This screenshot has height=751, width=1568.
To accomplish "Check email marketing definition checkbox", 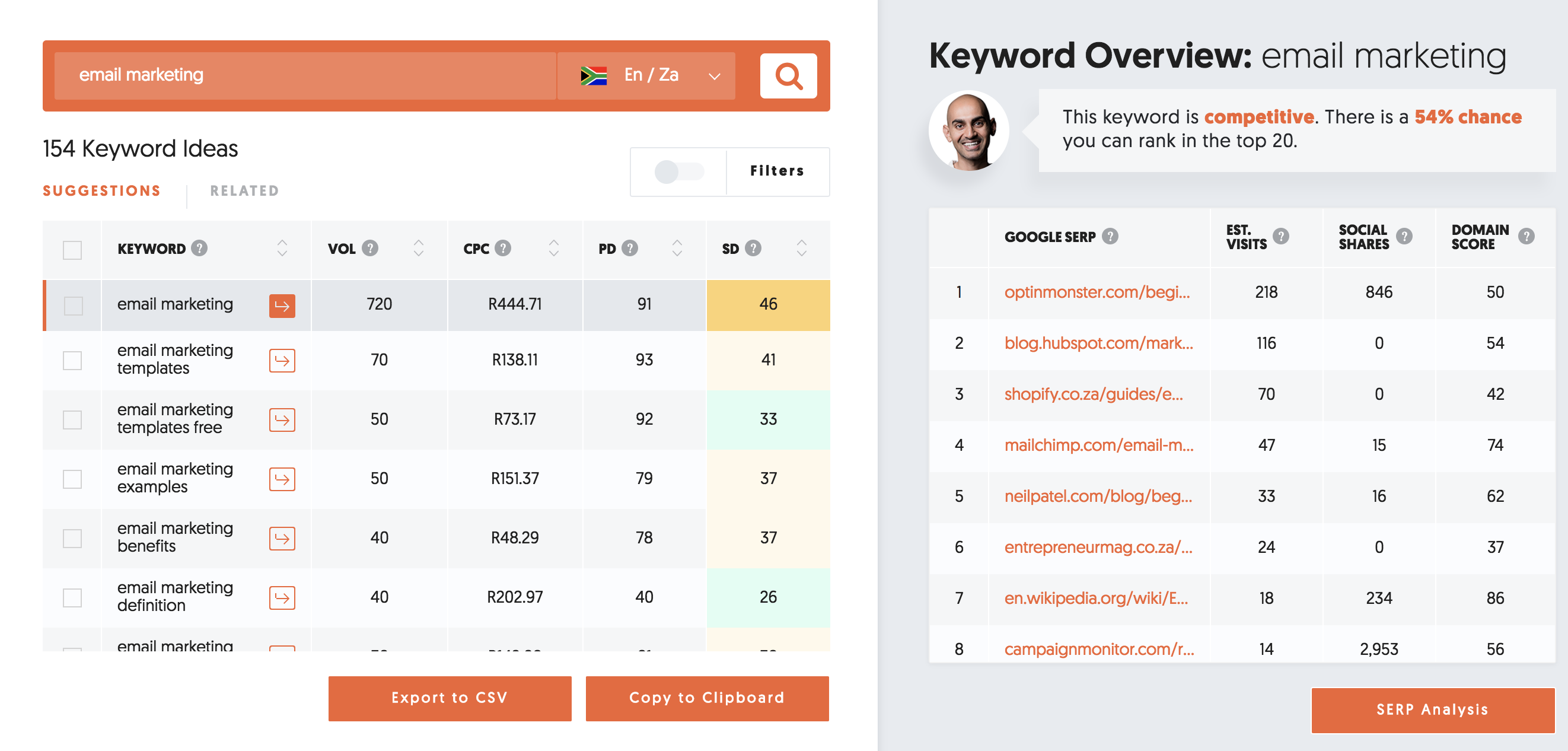I will coord(72,597).
